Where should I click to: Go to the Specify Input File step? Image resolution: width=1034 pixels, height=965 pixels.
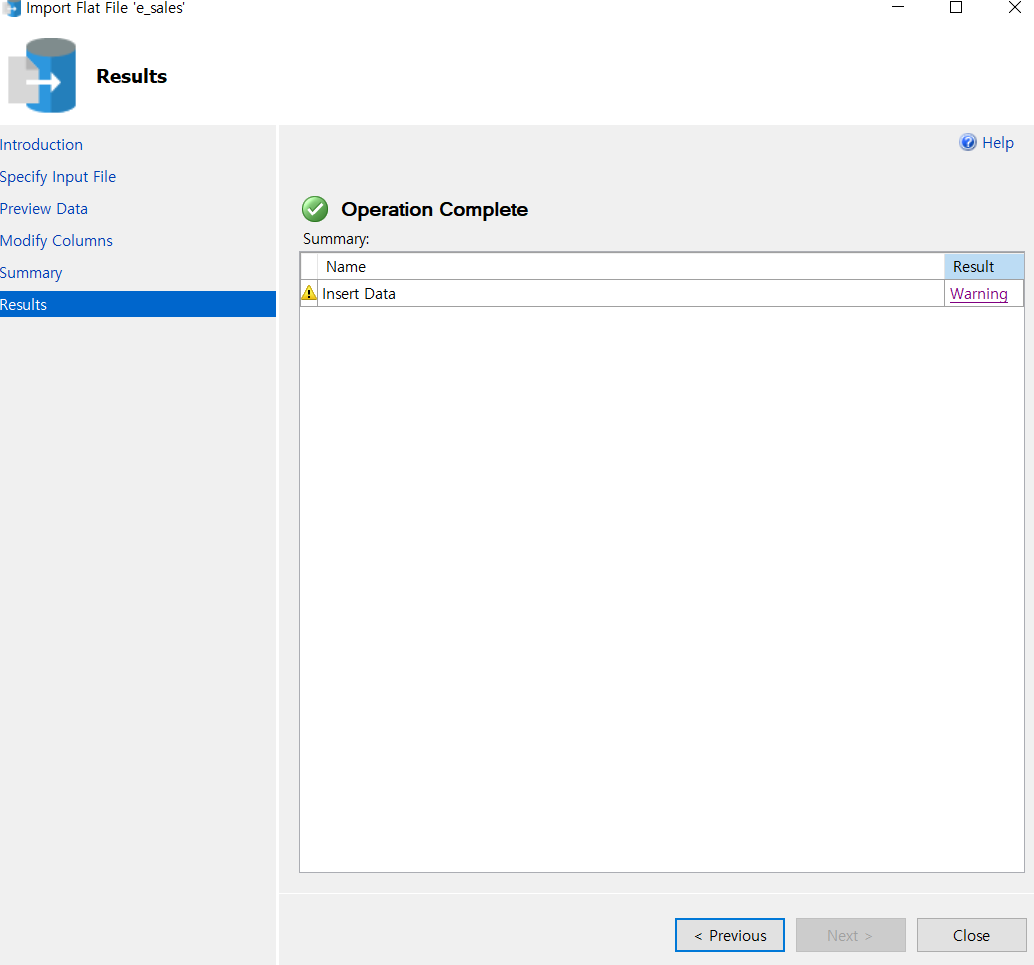[x=57, y=177]
